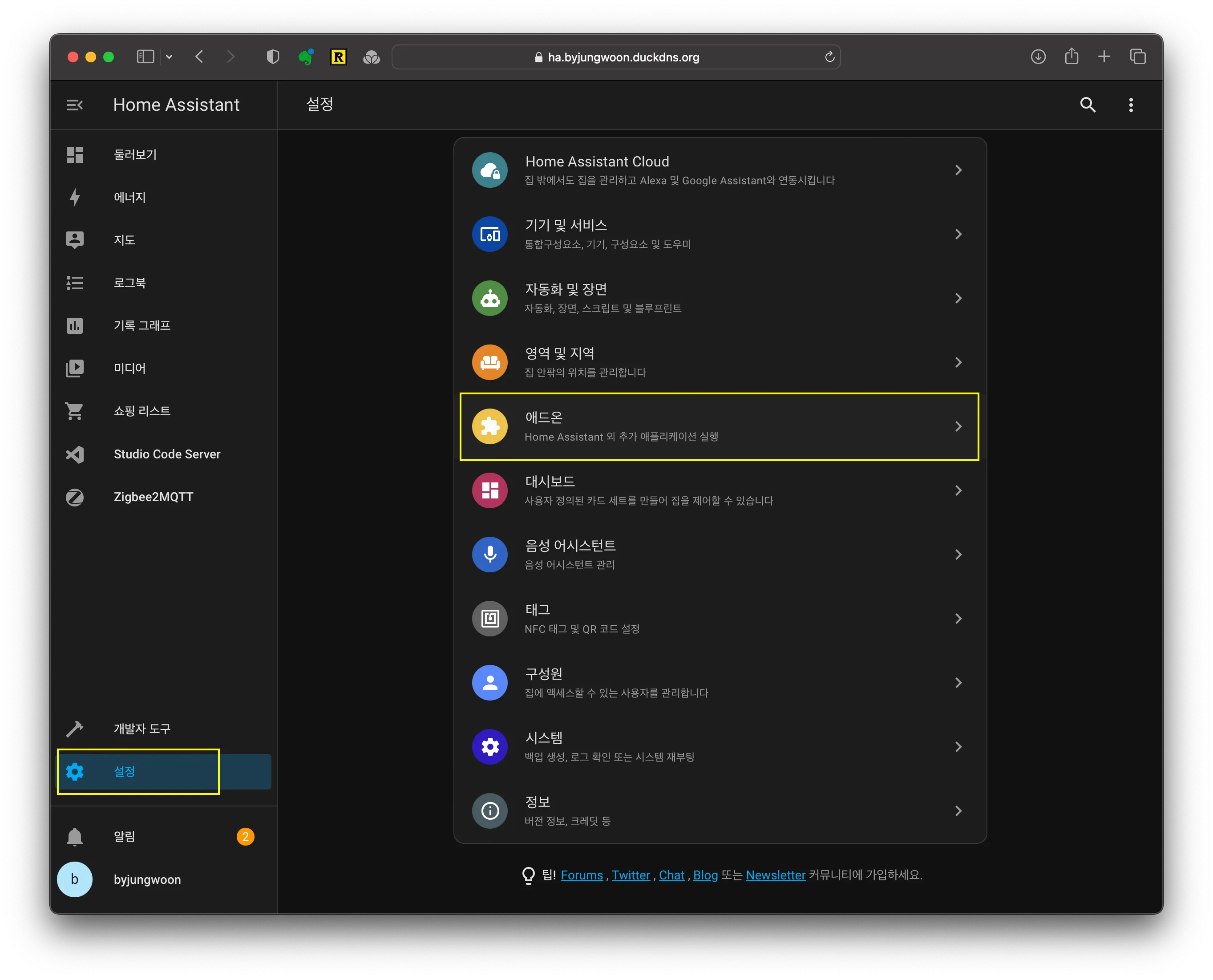1213x980 pixels.
Task: Open the notifications bell icon
Action: coord(74,837)
